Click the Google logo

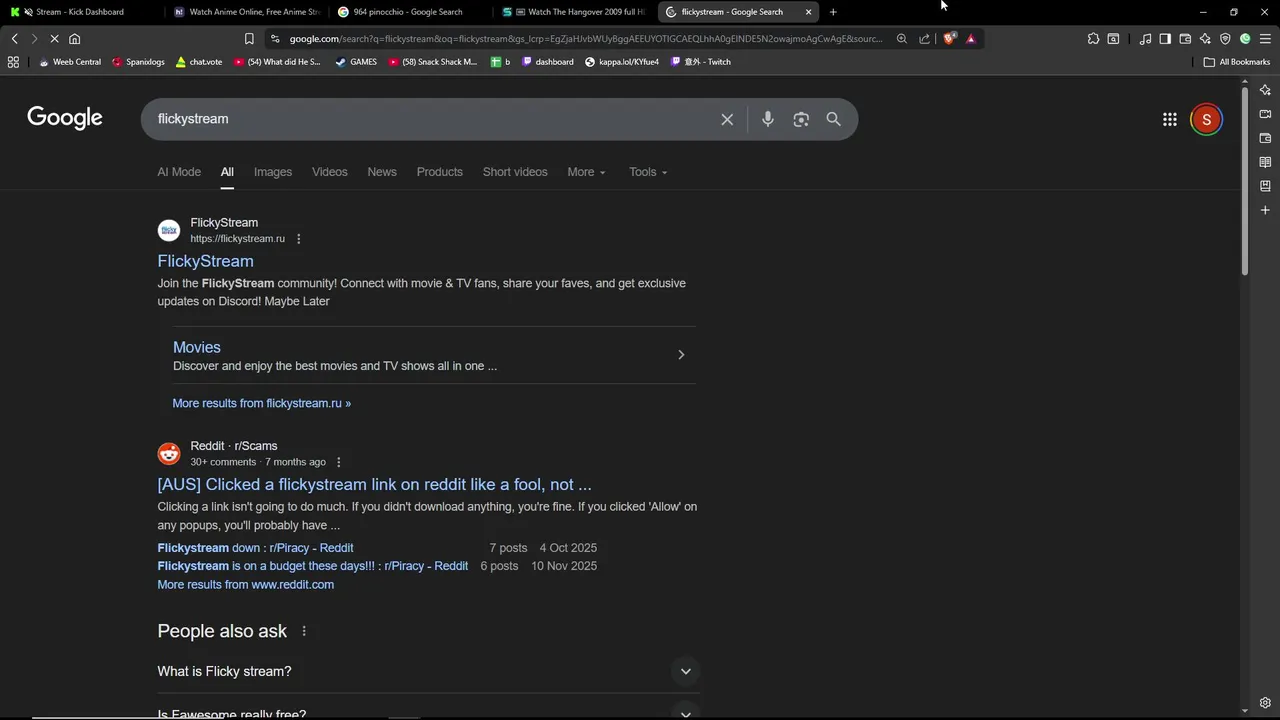point(65,118)
